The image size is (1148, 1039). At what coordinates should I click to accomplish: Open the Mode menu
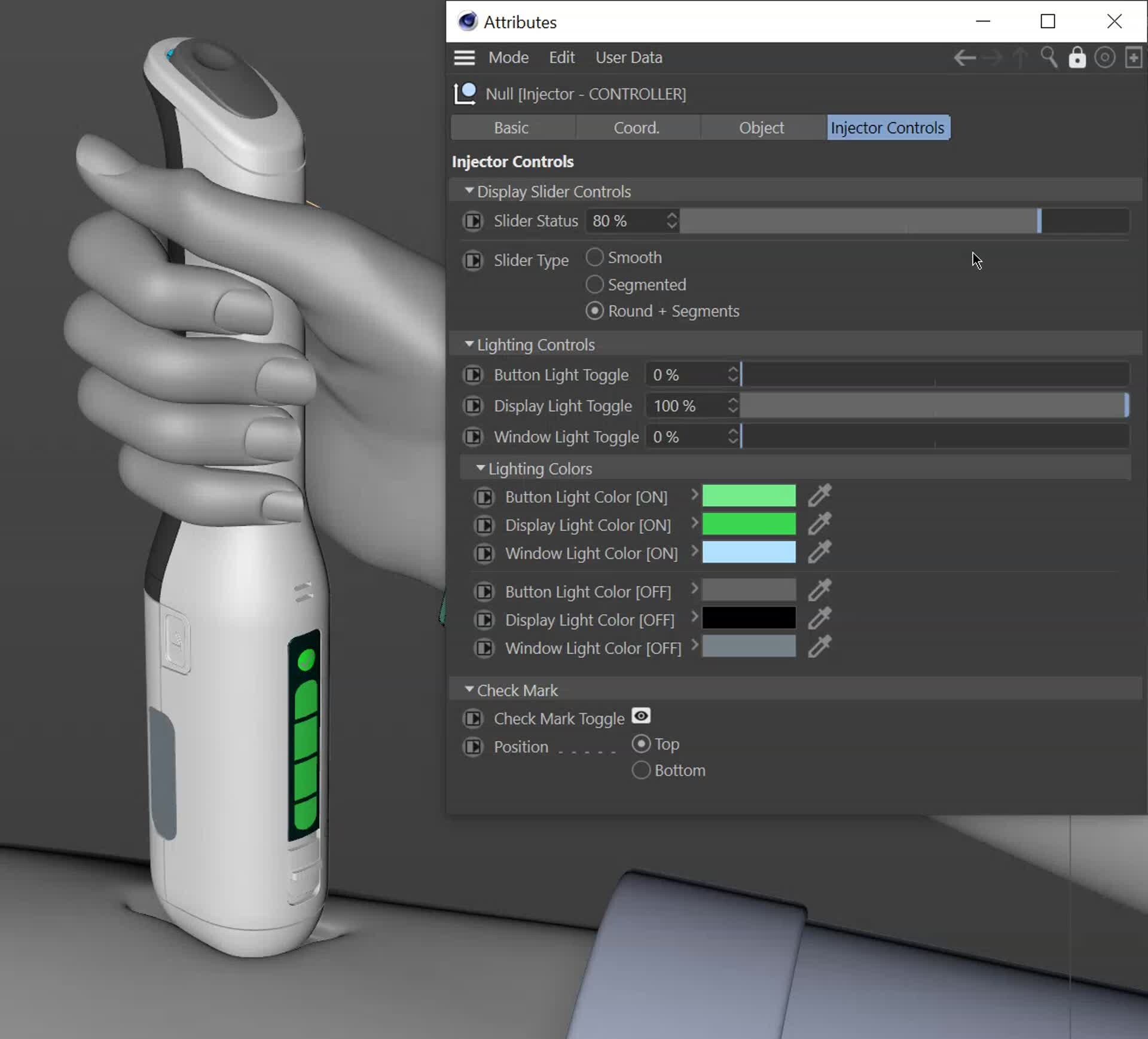[x=508, y=57]
